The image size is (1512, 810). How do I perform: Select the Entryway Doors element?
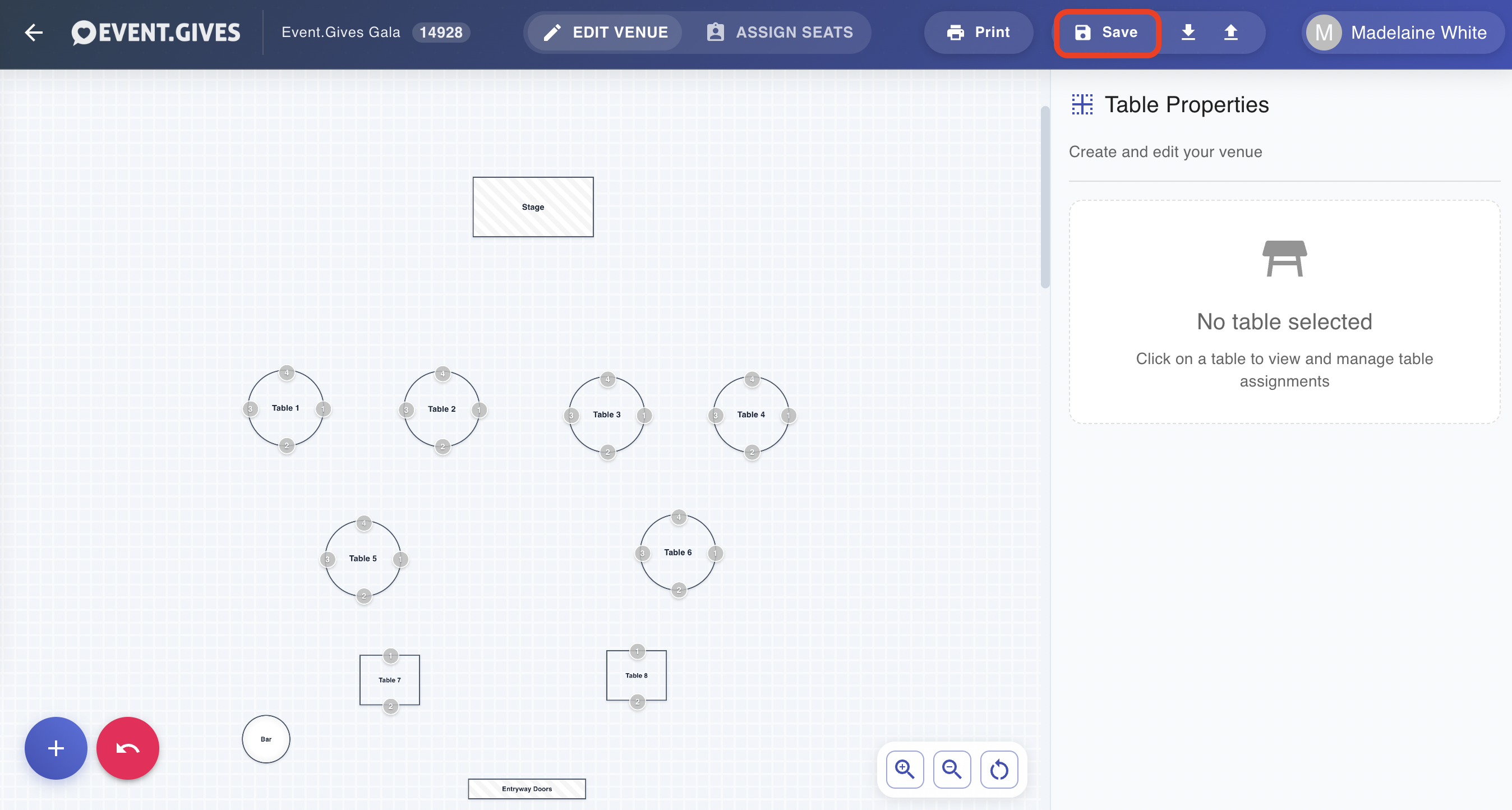(527, 789)
